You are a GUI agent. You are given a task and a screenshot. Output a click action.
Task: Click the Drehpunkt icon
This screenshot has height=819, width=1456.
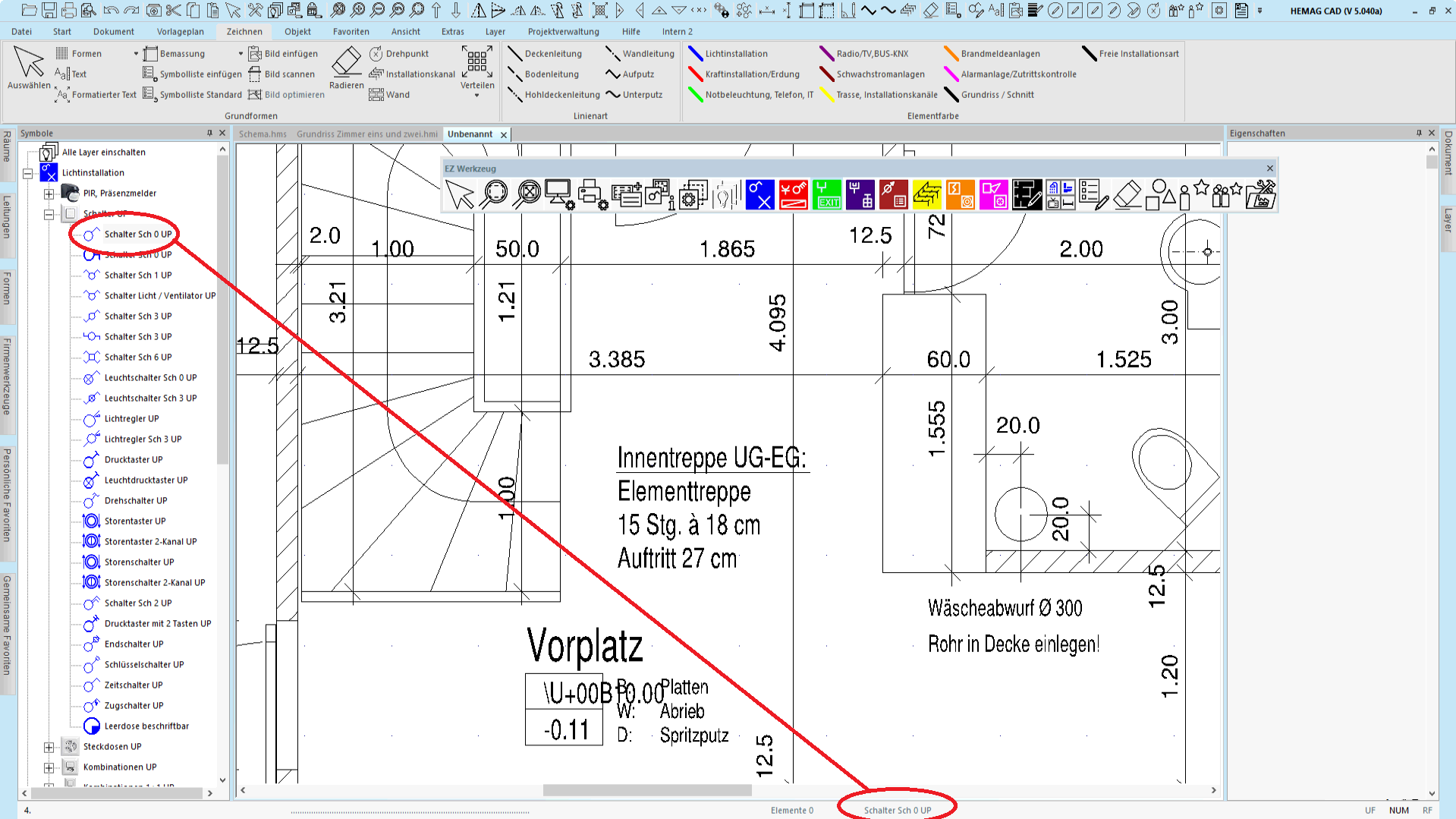pos(376,54)
